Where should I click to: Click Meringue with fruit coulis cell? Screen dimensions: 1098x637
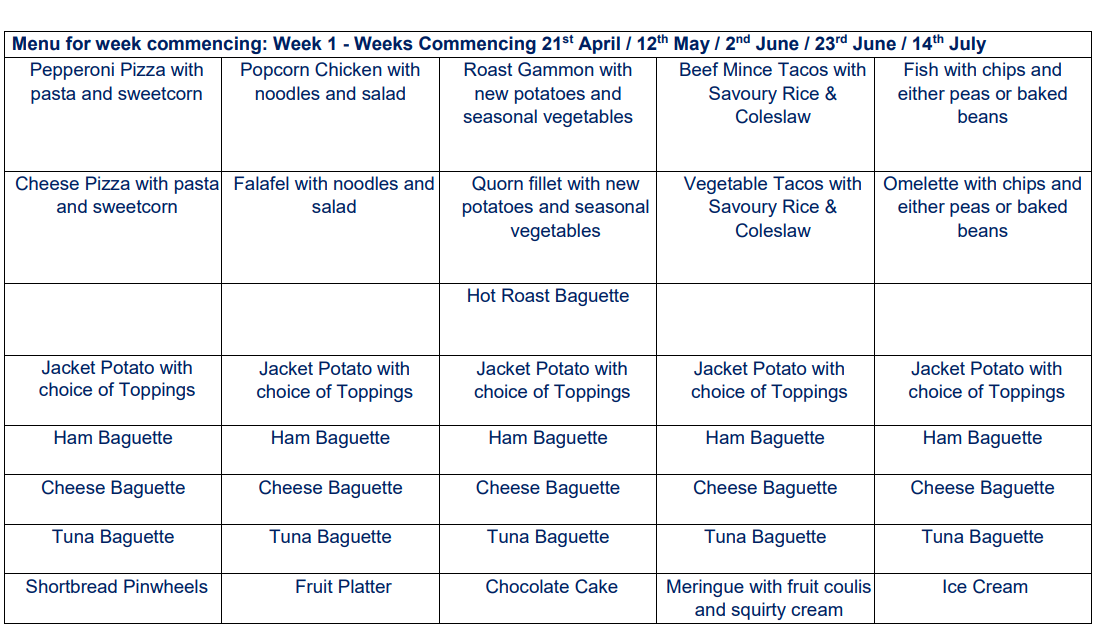765,598
